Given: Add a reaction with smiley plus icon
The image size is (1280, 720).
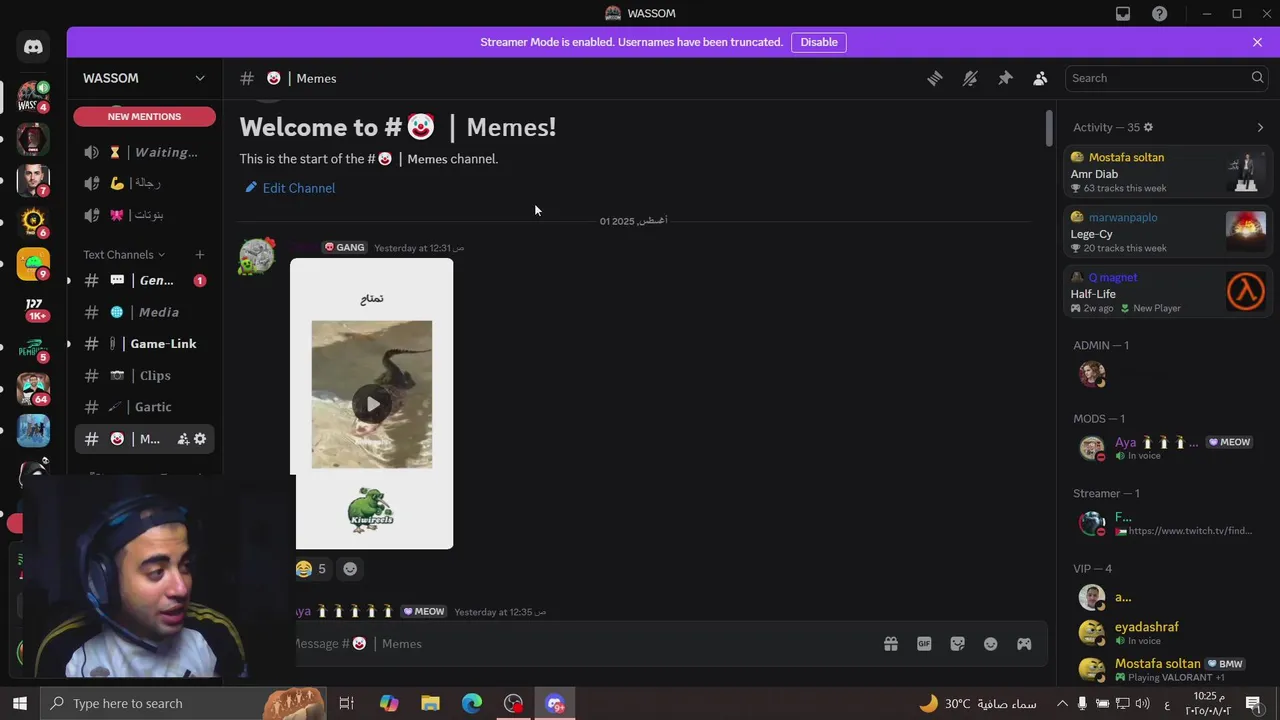Looking at the screenshot, I should pyautogui.click(x=350, y=569).
